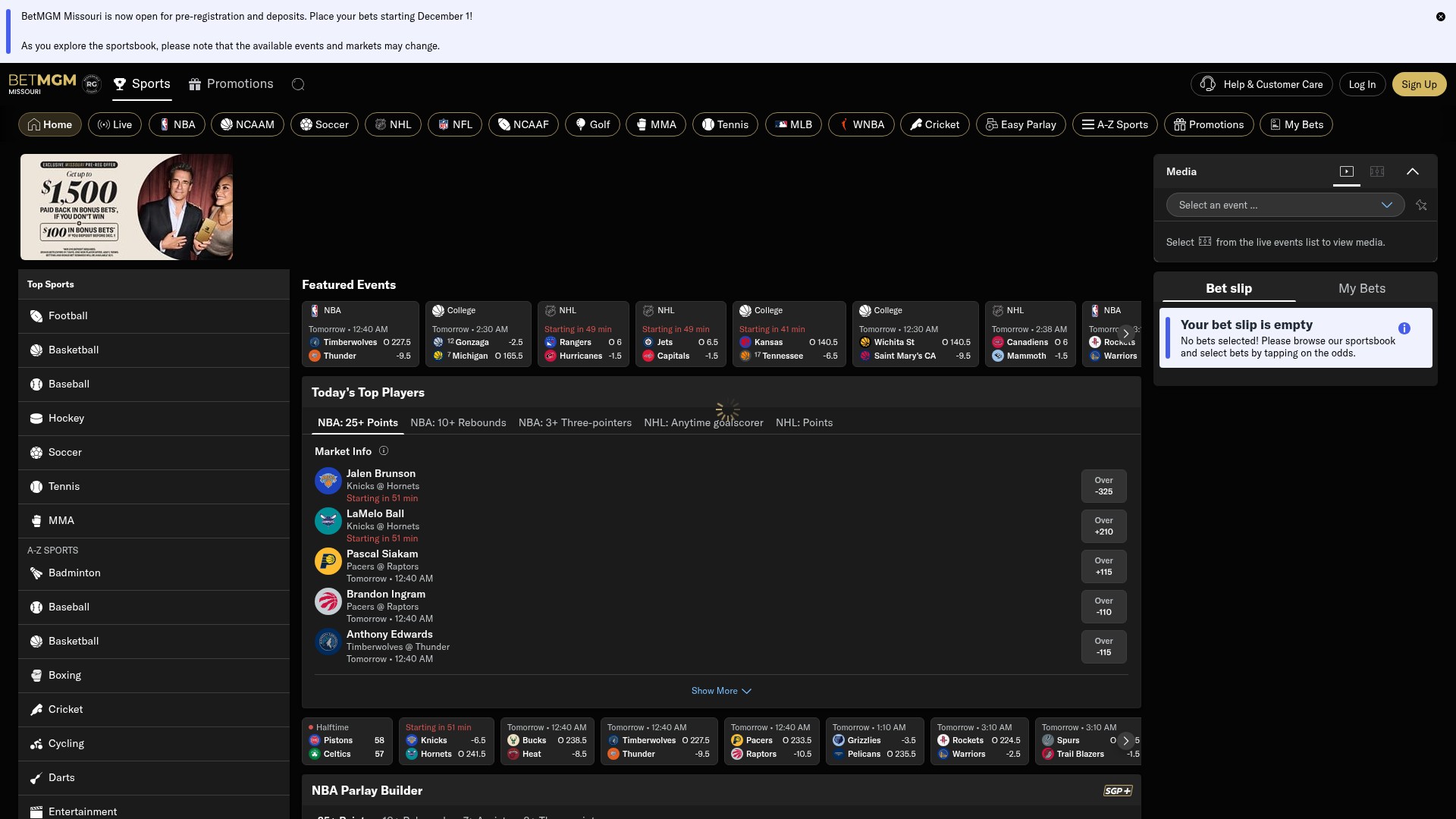Open Soccer in Top Sports sidebar

pyautogui.click(x=154, y=453)
